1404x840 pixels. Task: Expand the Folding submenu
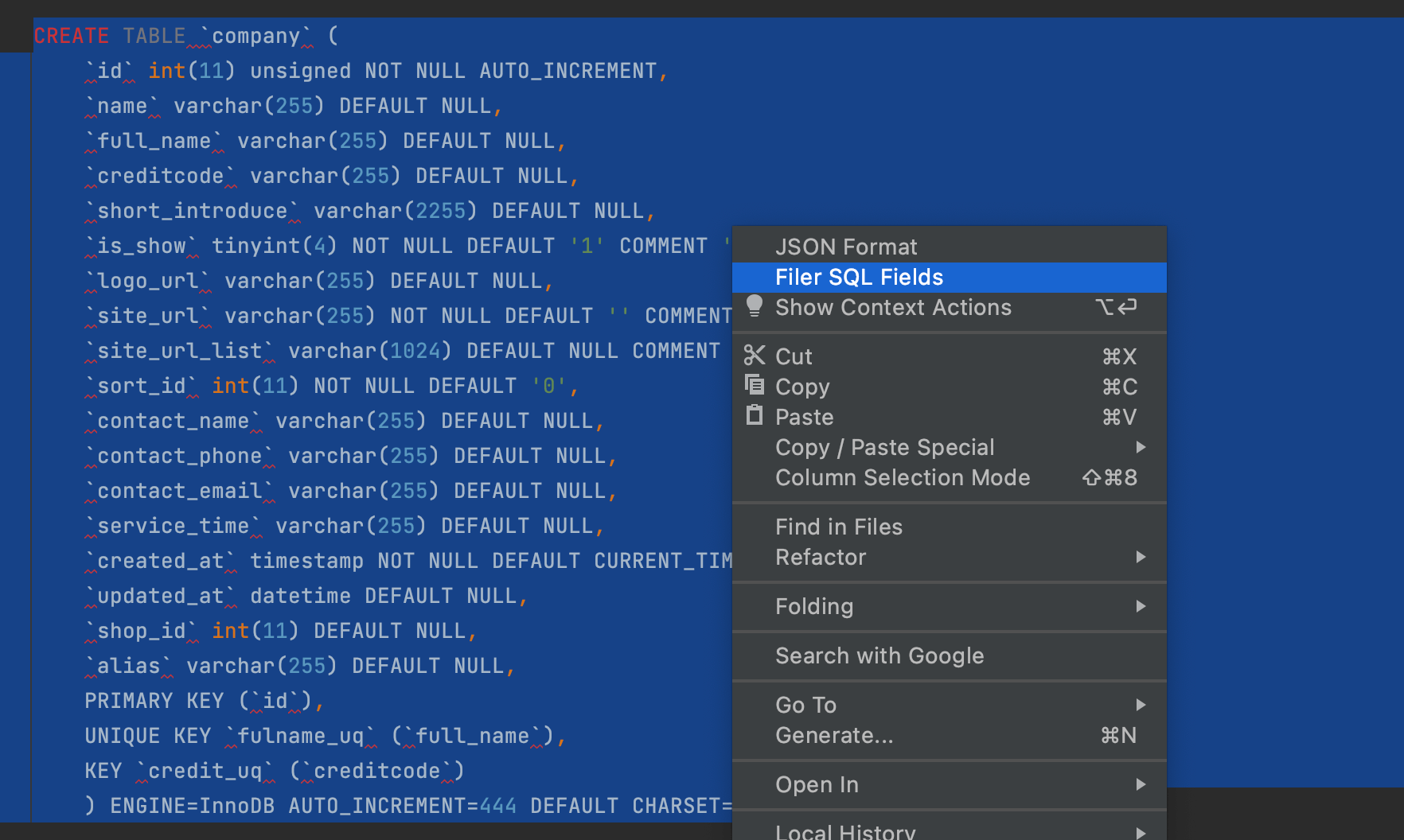pyautogui.click(x=1141, y=606)
